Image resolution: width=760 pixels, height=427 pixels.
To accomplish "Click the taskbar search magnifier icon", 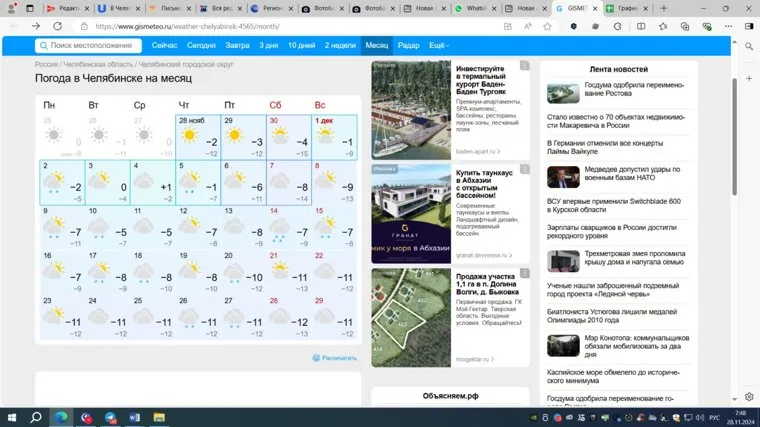I will point(36,416).
